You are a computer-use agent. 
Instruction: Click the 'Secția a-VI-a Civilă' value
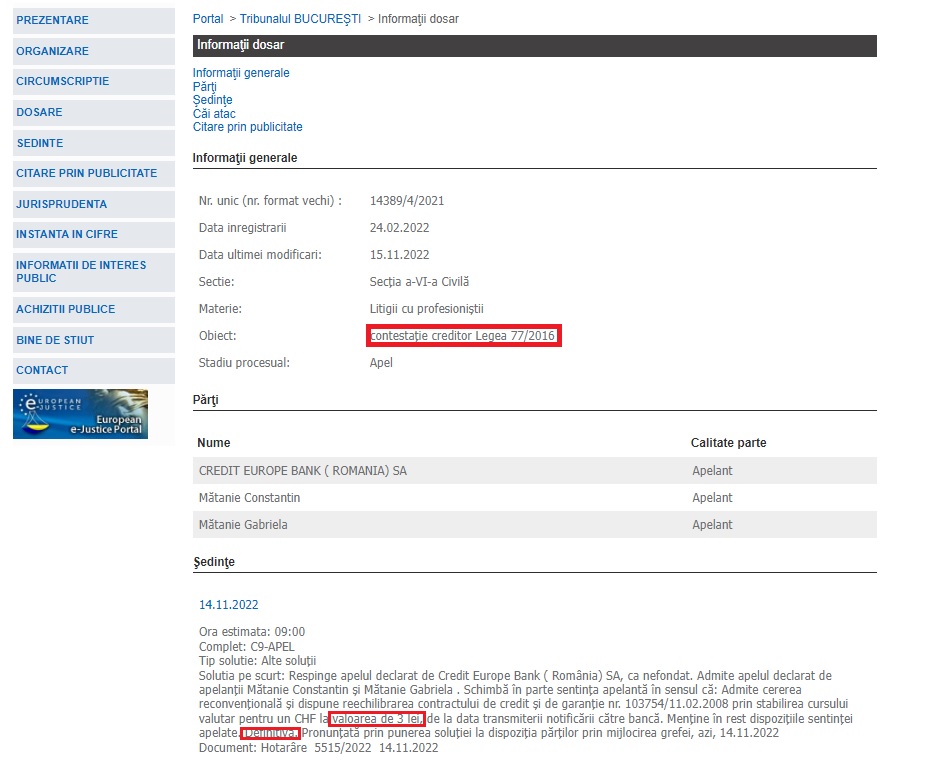tap(419, 282)
